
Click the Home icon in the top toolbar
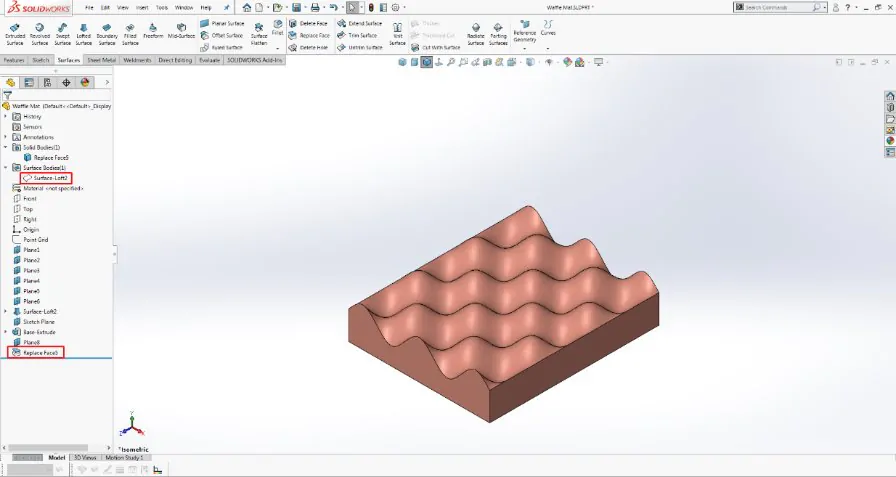point(246,7)
